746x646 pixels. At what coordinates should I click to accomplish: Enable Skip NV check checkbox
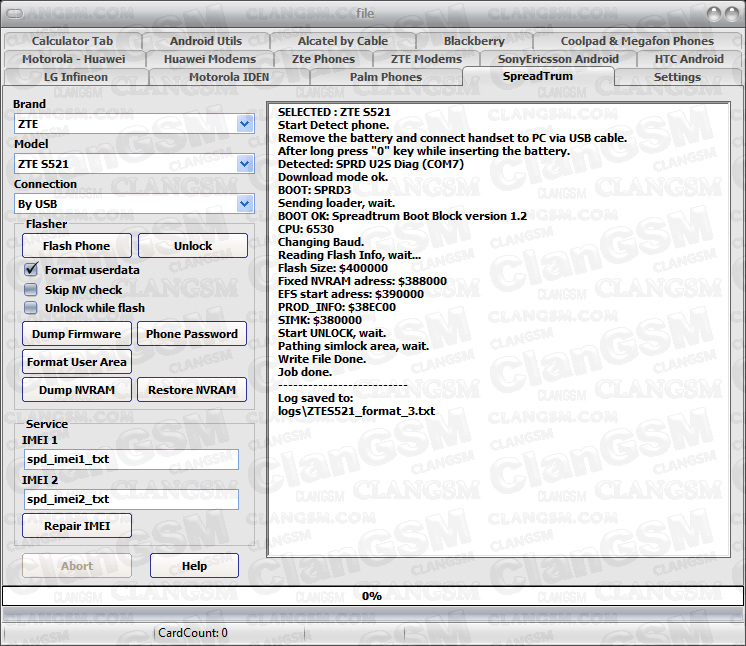click(31, 290)
